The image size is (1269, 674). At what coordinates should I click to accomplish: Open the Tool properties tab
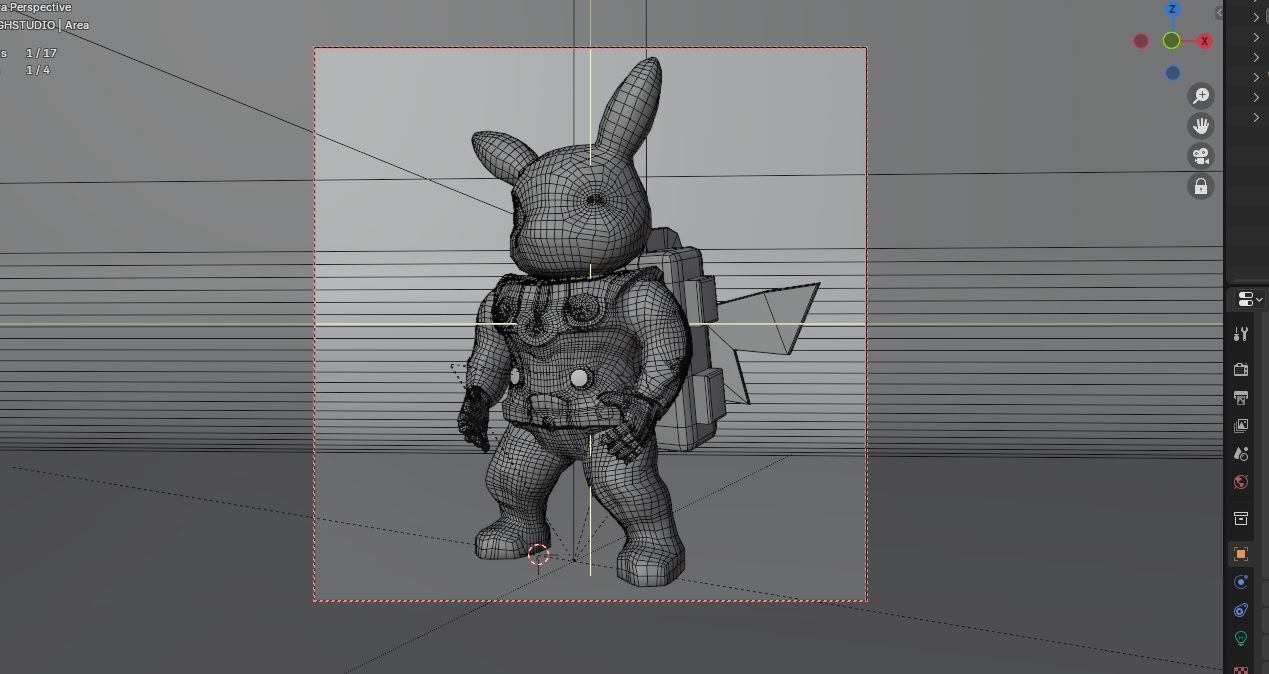pyautogui.click(x=1241, y=334)
